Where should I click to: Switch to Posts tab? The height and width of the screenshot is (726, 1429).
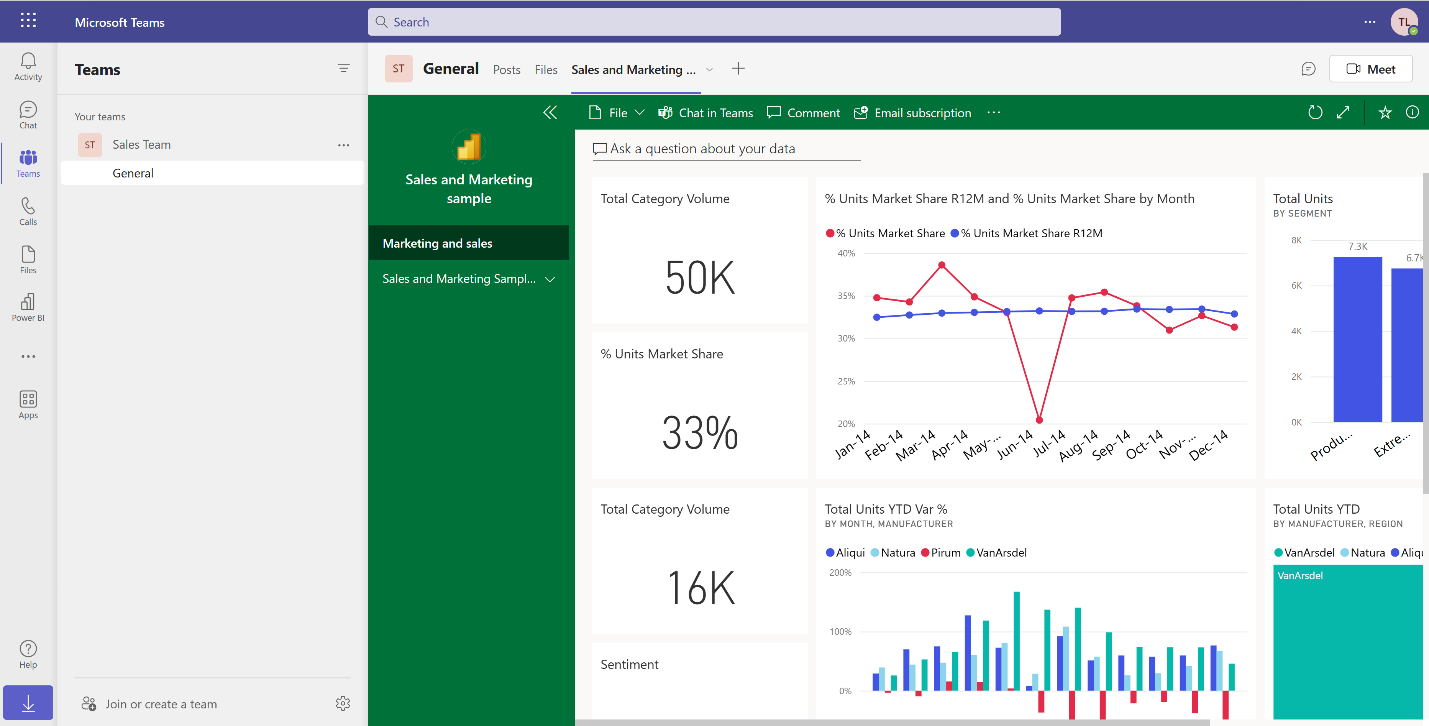pyautogui.click(x=507, y=70)
